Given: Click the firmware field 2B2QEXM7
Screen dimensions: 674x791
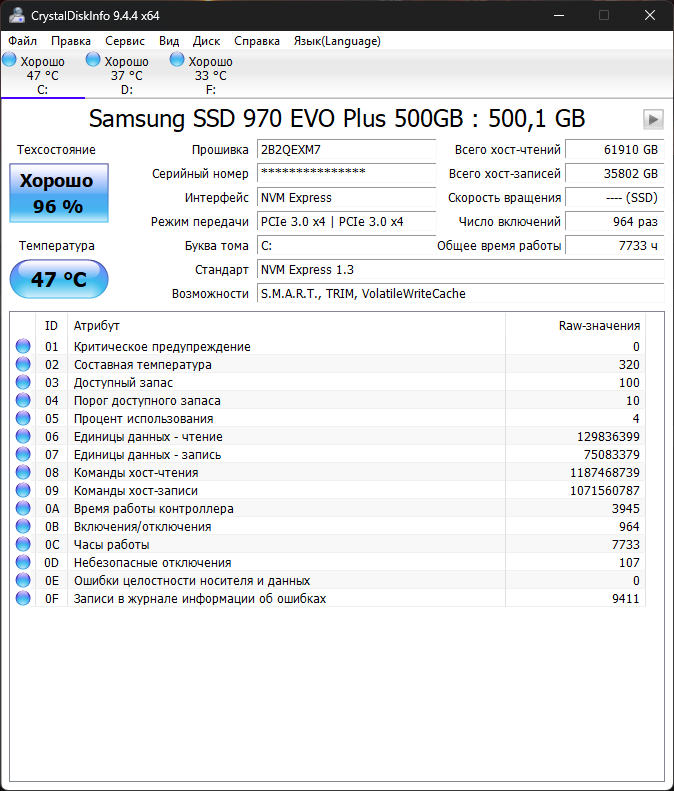Looking at the screenshot, I should point(347,150).
